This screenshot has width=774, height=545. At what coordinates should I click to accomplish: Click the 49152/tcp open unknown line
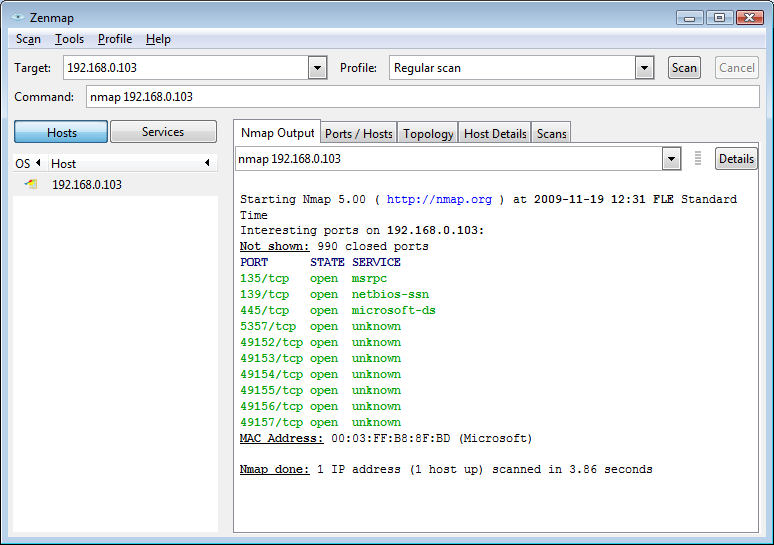[320, 342]
